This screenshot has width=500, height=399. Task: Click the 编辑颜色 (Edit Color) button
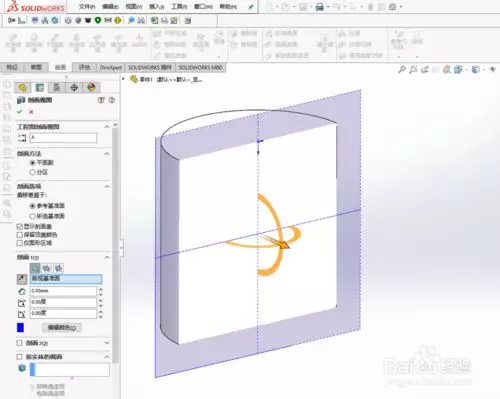tap(62, 328)
